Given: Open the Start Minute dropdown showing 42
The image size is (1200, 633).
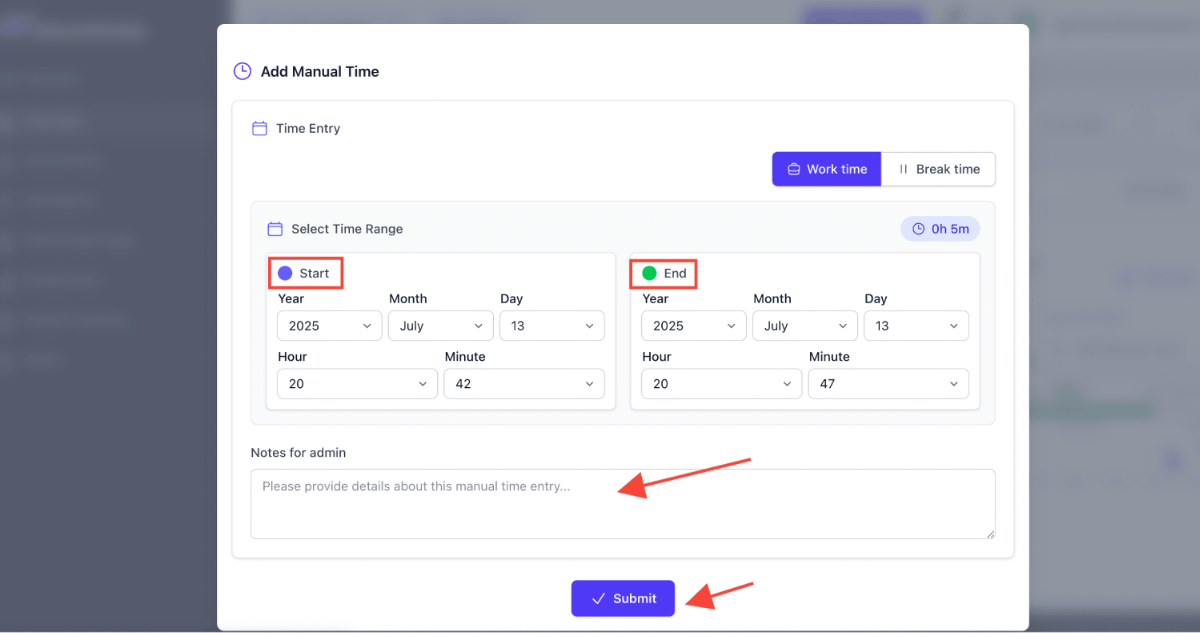Looking at the screenshot, I should point(524,383).
